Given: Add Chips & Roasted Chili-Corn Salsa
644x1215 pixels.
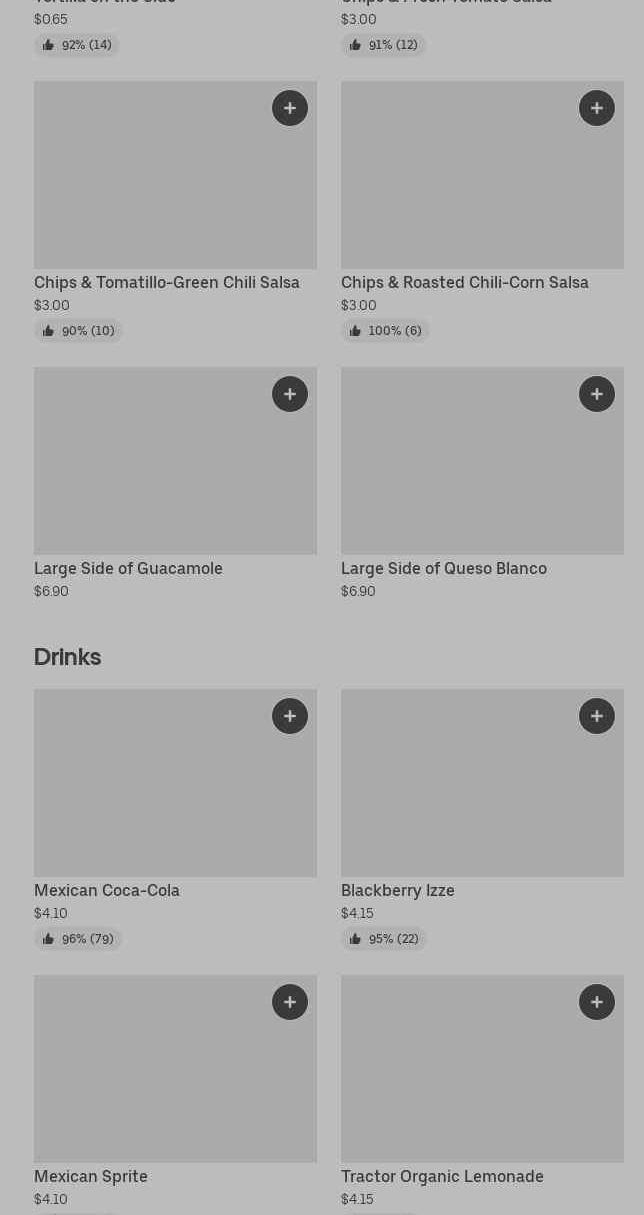Looking at the screenshot, I should click(x=597, y=108).
